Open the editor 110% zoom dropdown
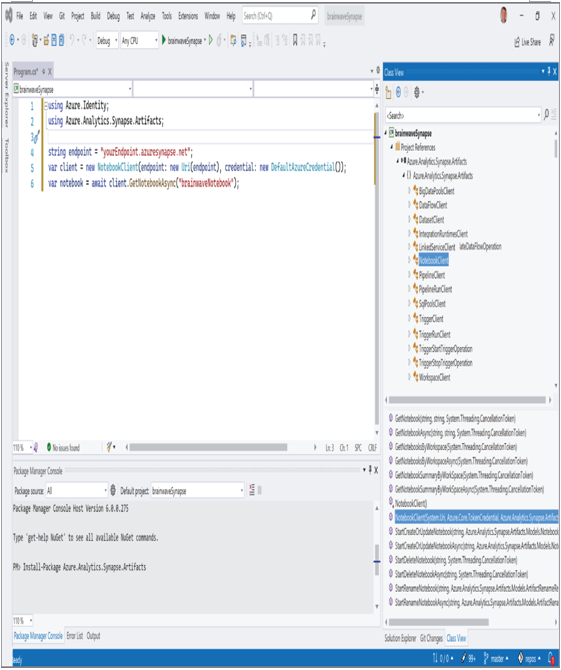This screenshot has width=561, height=670. (x=22, y=447)
